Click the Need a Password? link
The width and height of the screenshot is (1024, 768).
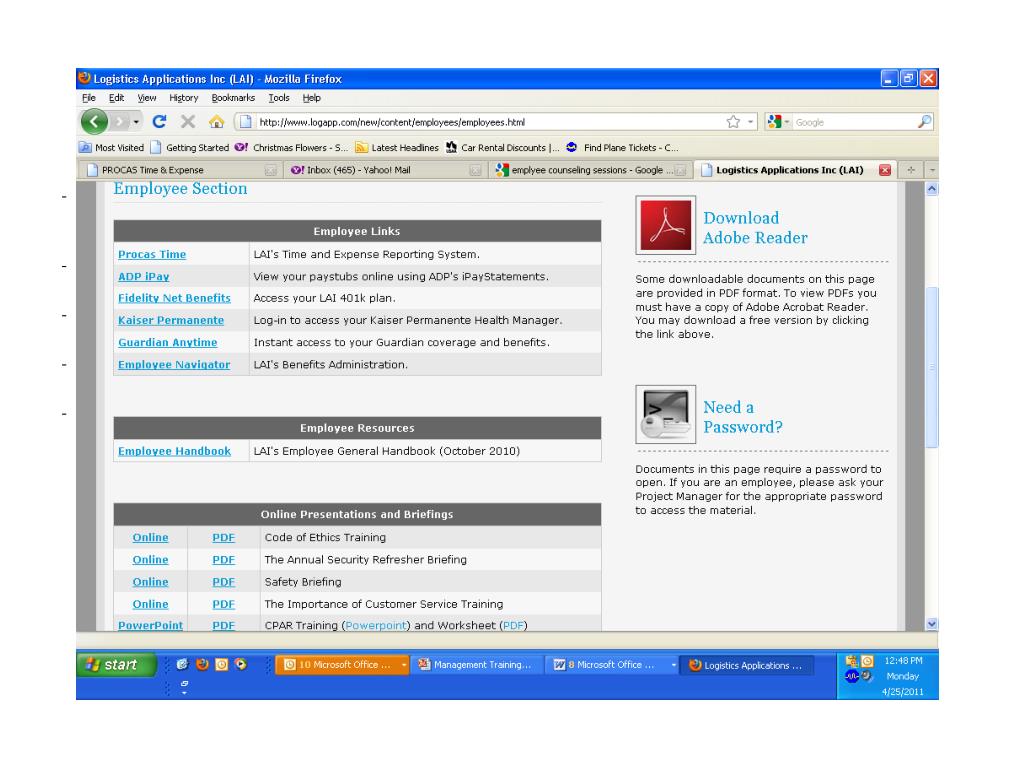[743, 417]
